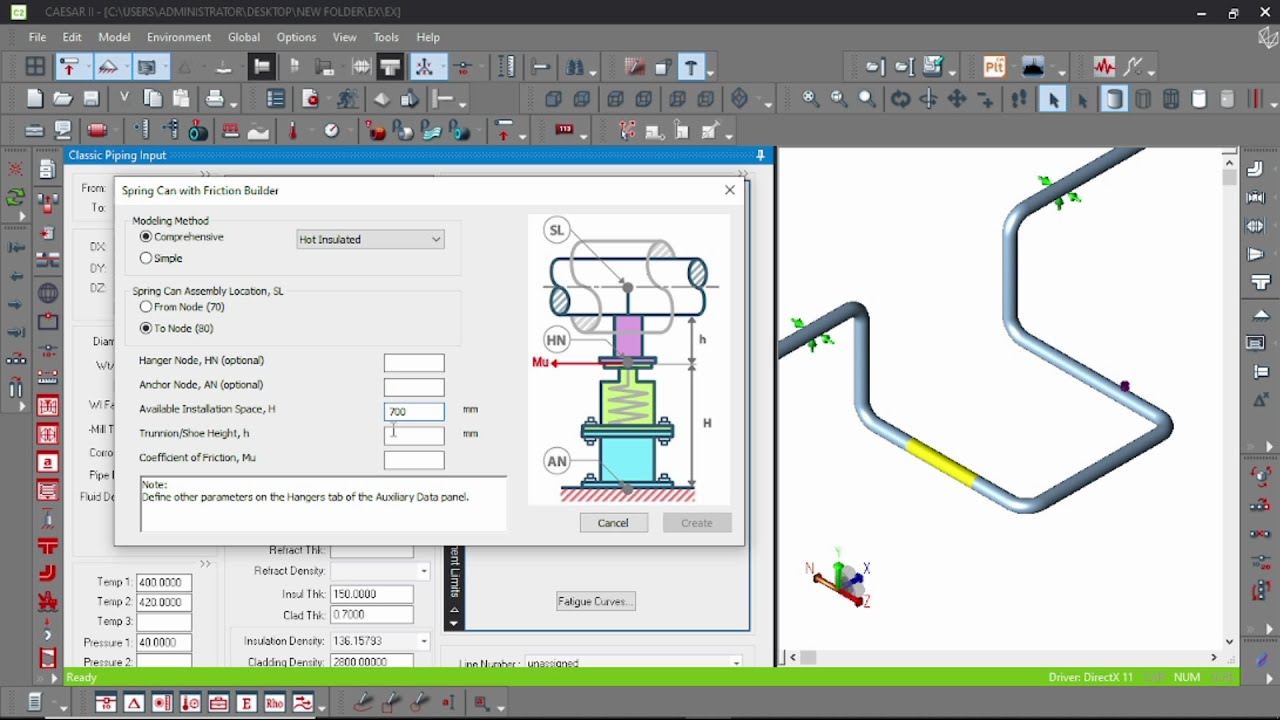Click the globe icon in left sidebar

(47, 294)
